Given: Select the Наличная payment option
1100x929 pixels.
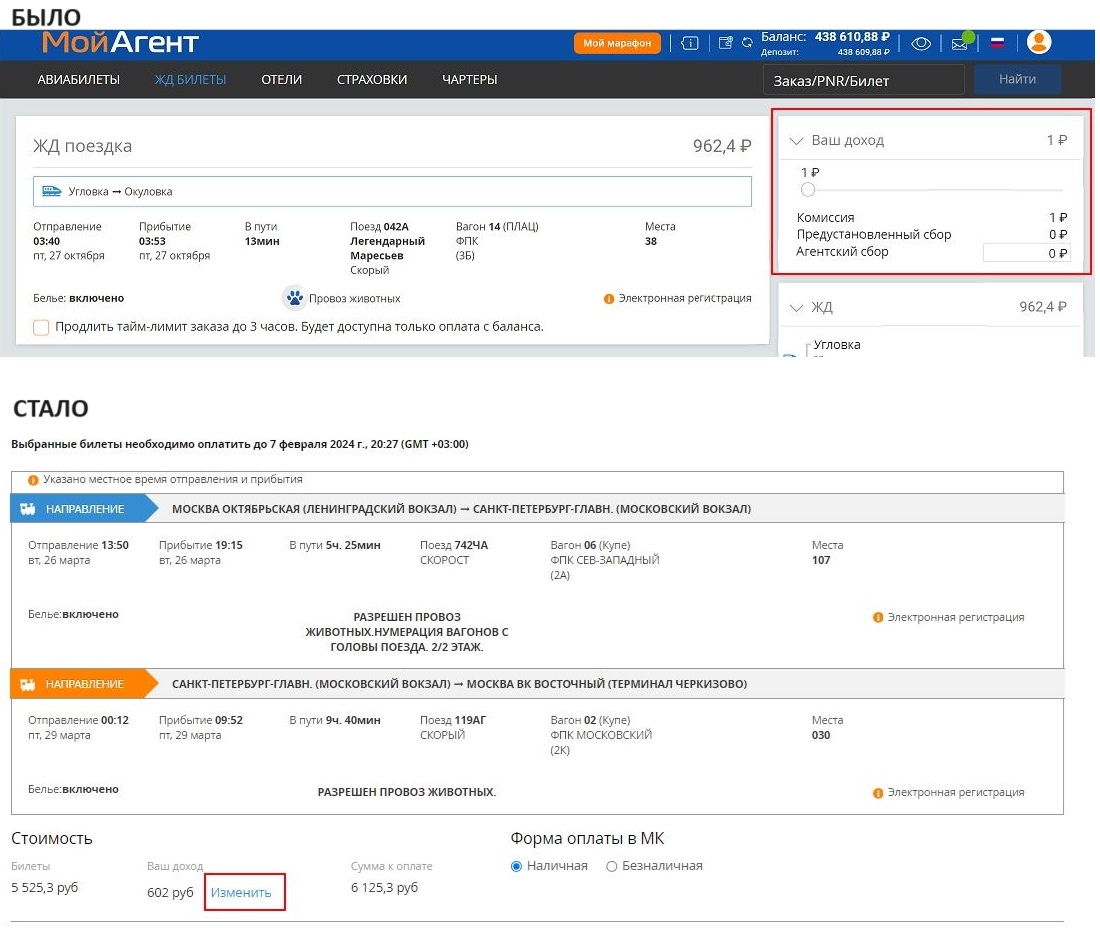Looking at the screenshot, I should (x=516, y=866).
